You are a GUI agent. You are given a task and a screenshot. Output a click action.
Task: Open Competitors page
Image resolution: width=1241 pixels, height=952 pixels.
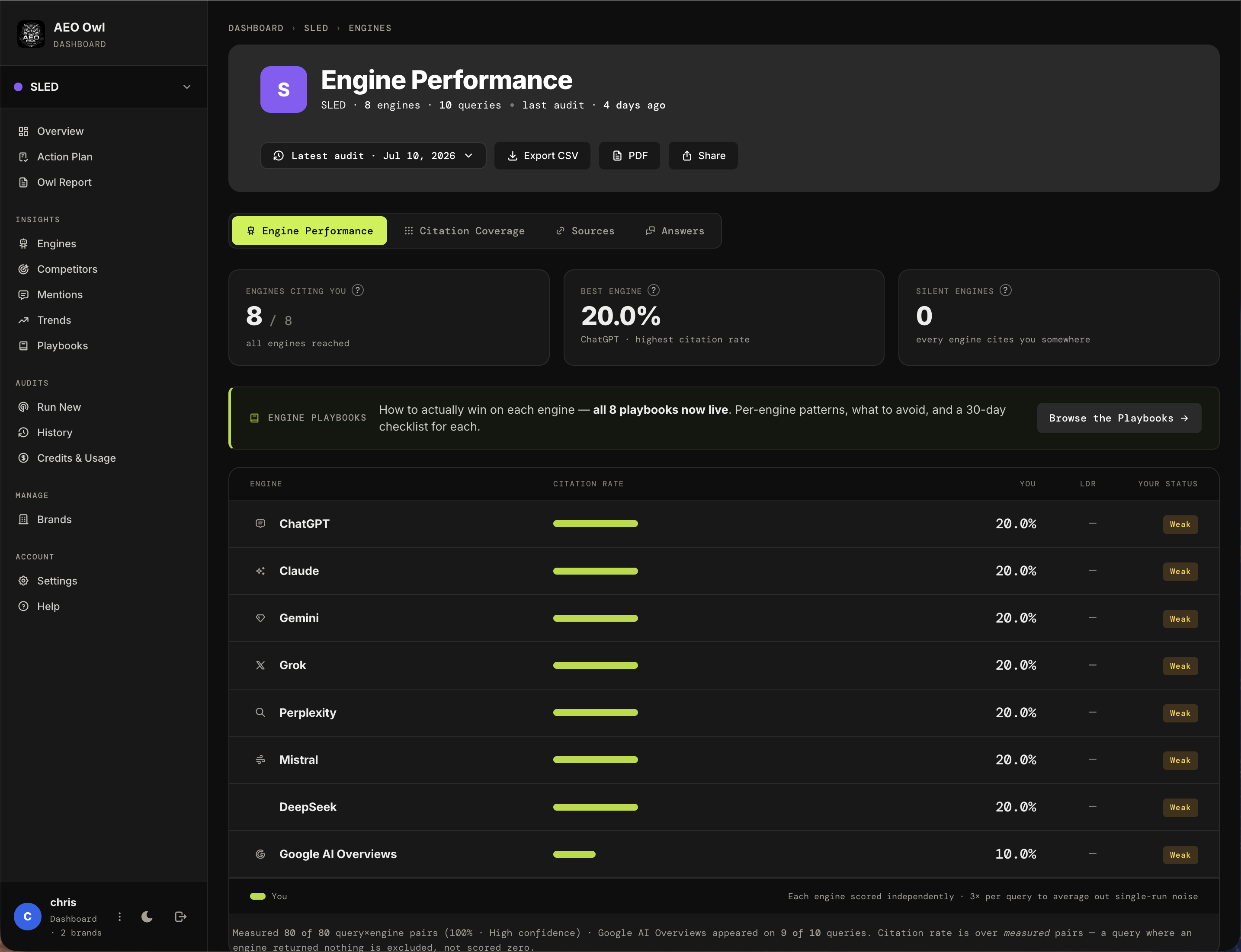tap(67, 269)
